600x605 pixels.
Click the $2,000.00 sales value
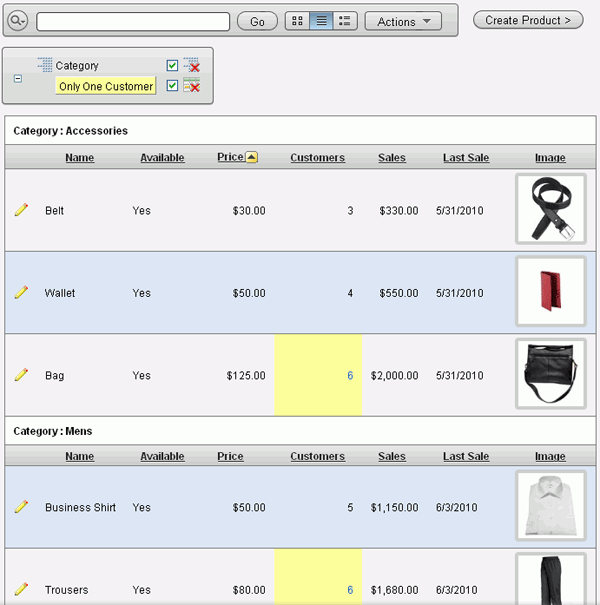click(x=394, y=375)
